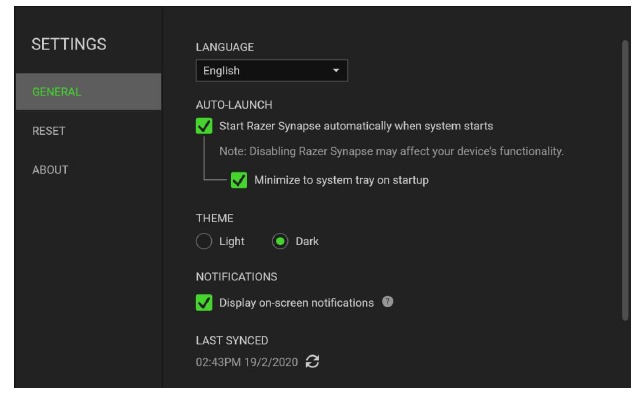Click the SETTINGS title text
The image size is (642, 393).
click(69, 44)
